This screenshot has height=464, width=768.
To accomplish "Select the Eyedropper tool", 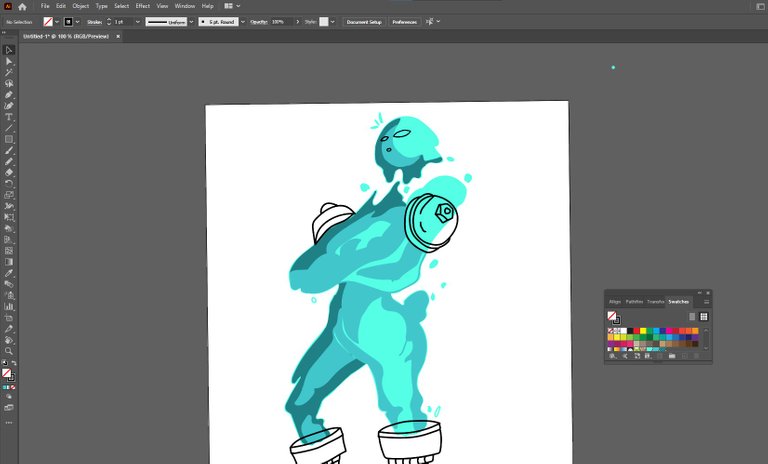I will (x=9, y=273).
